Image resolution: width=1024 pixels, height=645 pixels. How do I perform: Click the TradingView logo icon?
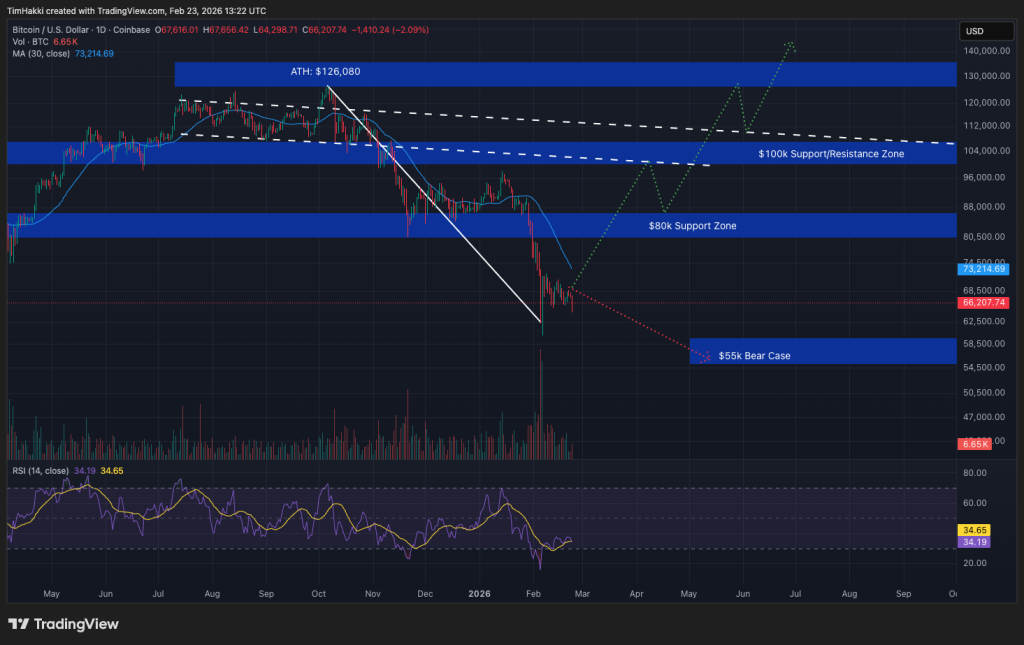click(x=18, y=624)
